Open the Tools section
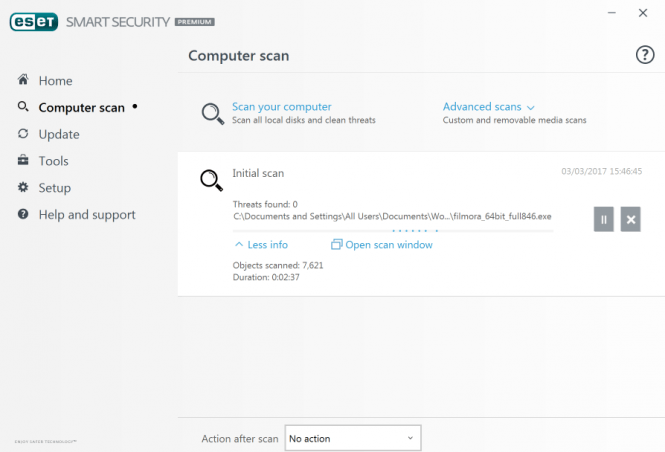 click(x=53, y=161)
